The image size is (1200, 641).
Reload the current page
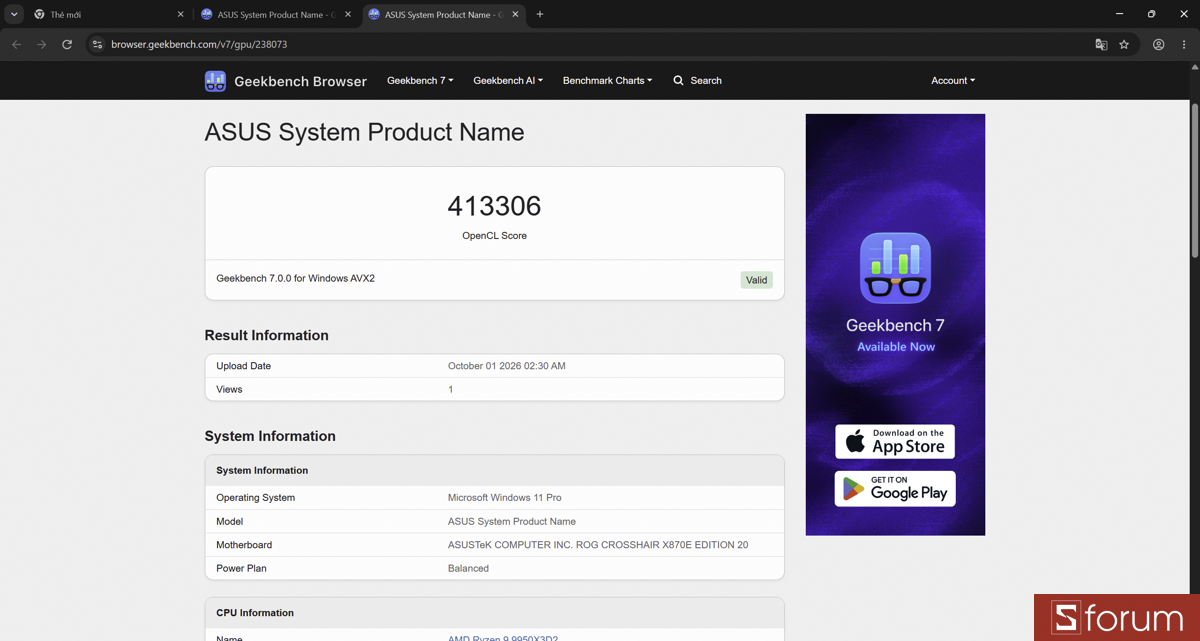[67, 44]
